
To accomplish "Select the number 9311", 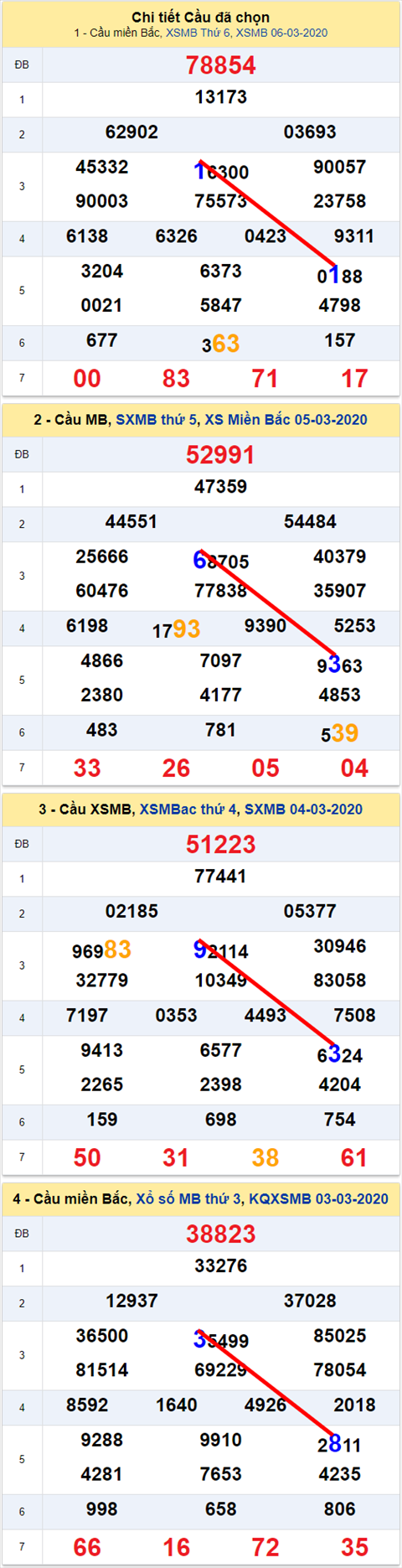I will (x=354, y=236).
